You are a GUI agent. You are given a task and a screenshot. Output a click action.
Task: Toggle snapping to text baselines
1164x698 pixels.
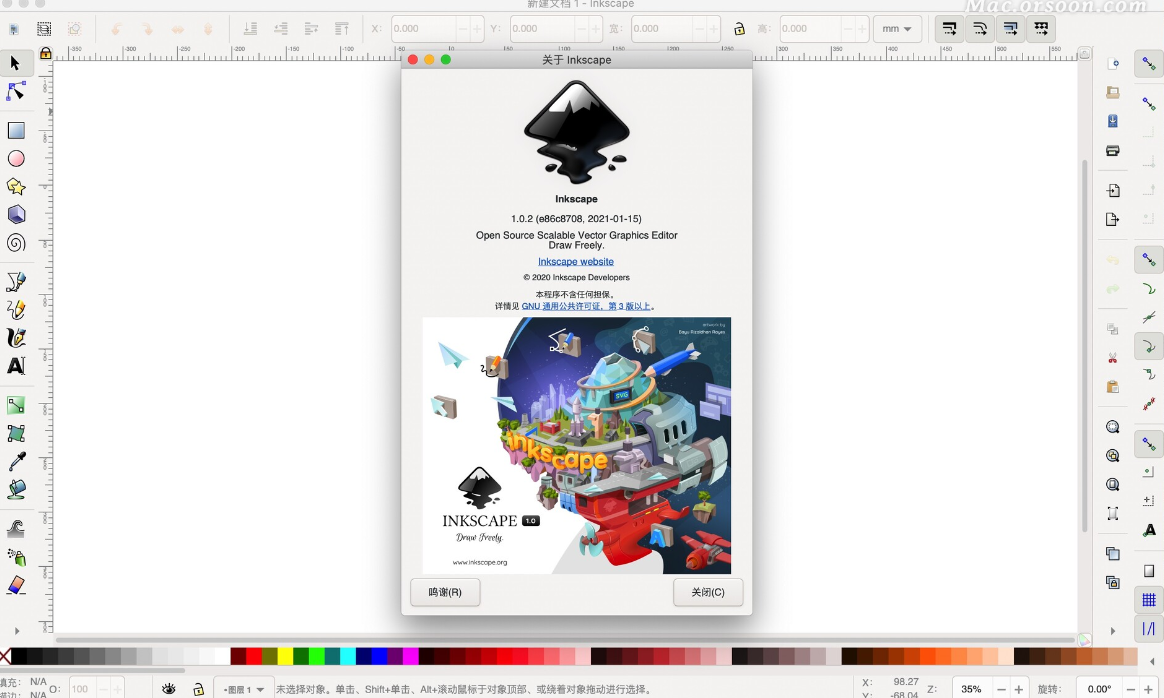1148,530
